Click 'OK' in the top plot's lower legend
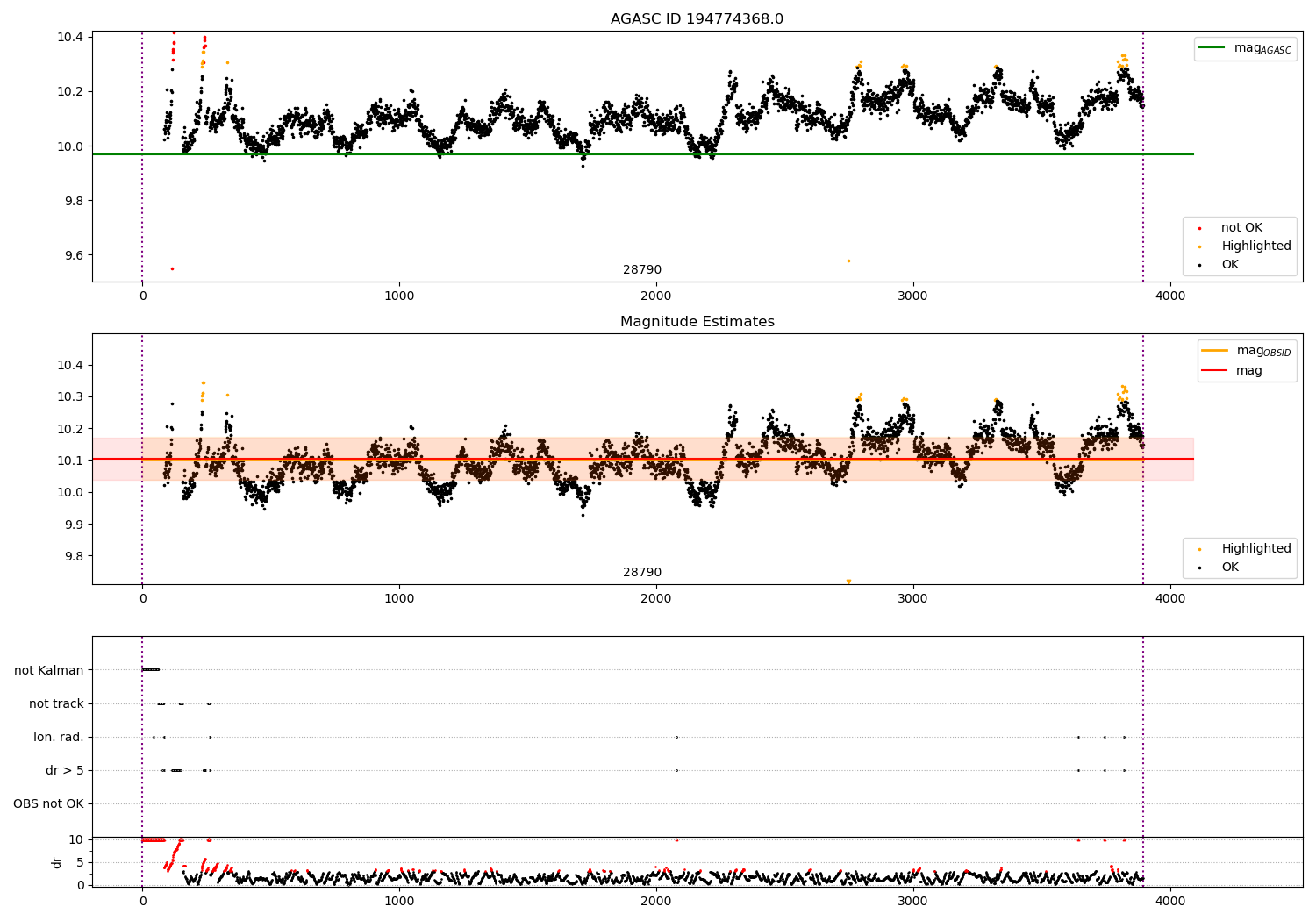The width and height of the screenshot is (1316, 921). (x=1230, y=265)
